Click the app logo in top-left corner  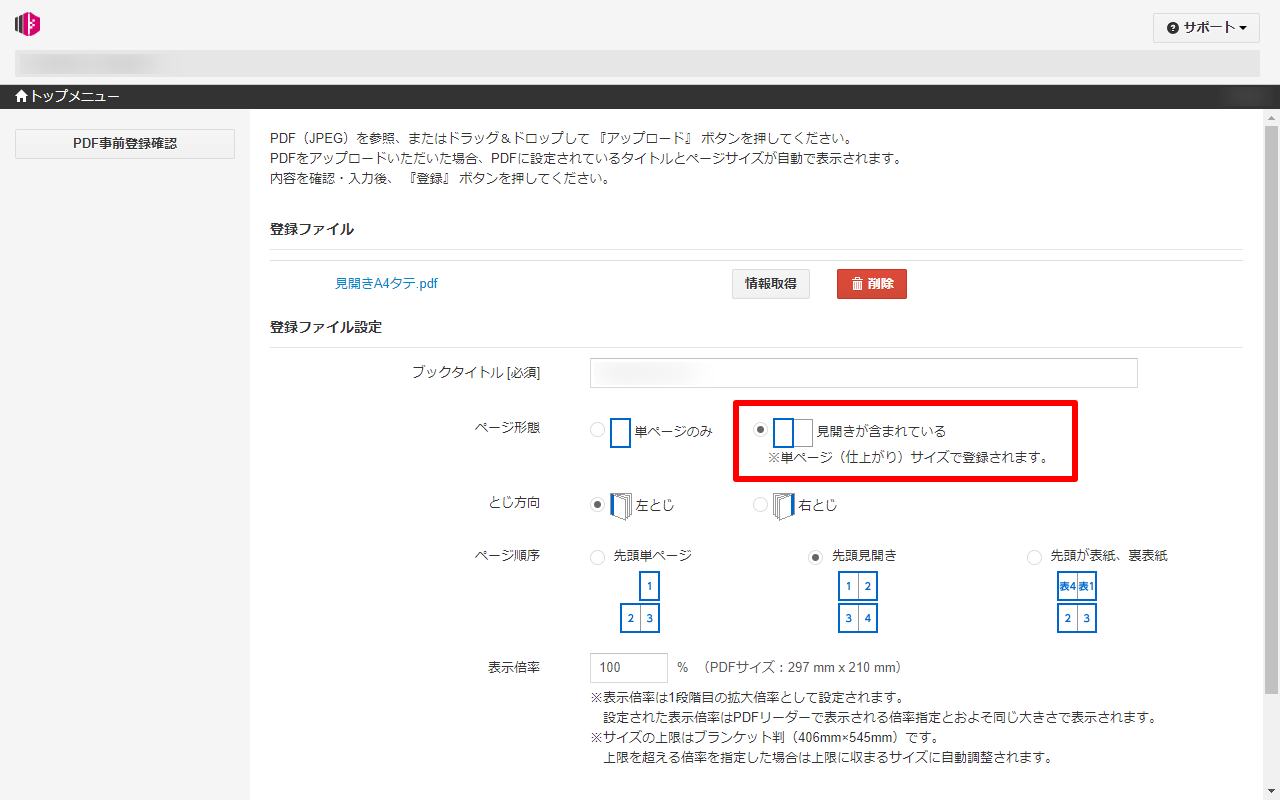(x=28, y=25)
